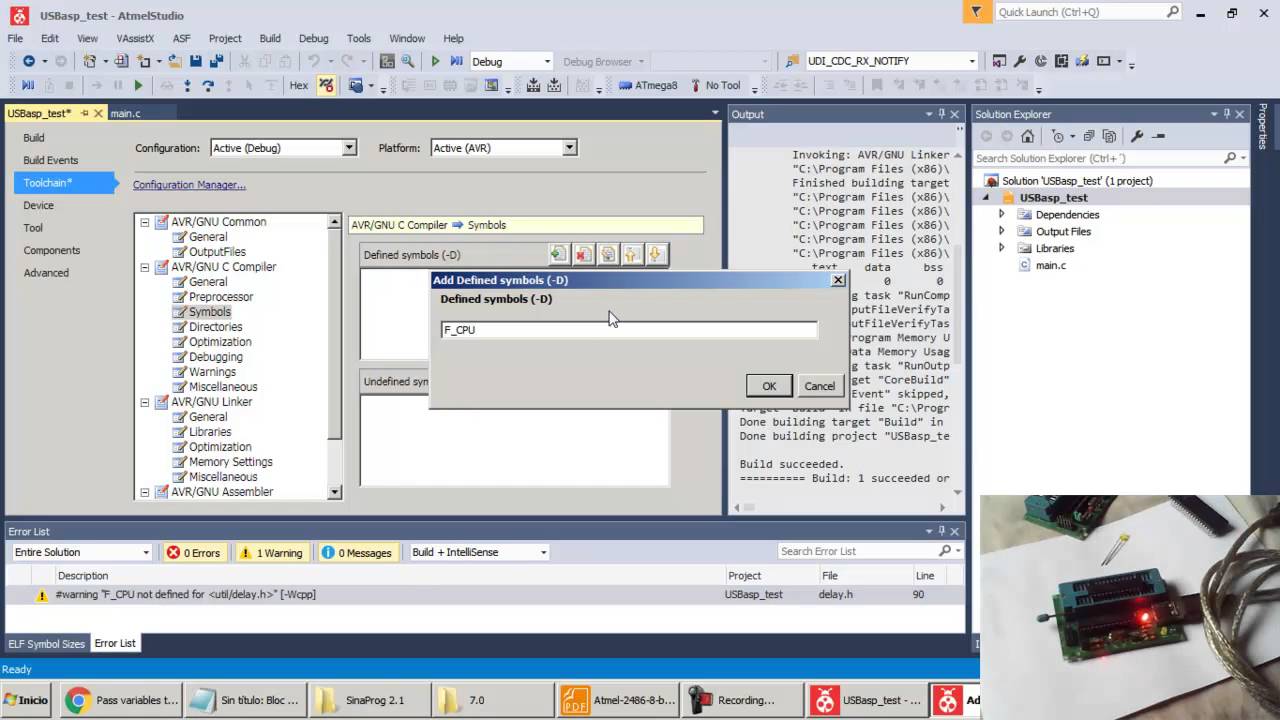Start Without Debugging green play icon

pyautogui.click(x=435, y=61)
